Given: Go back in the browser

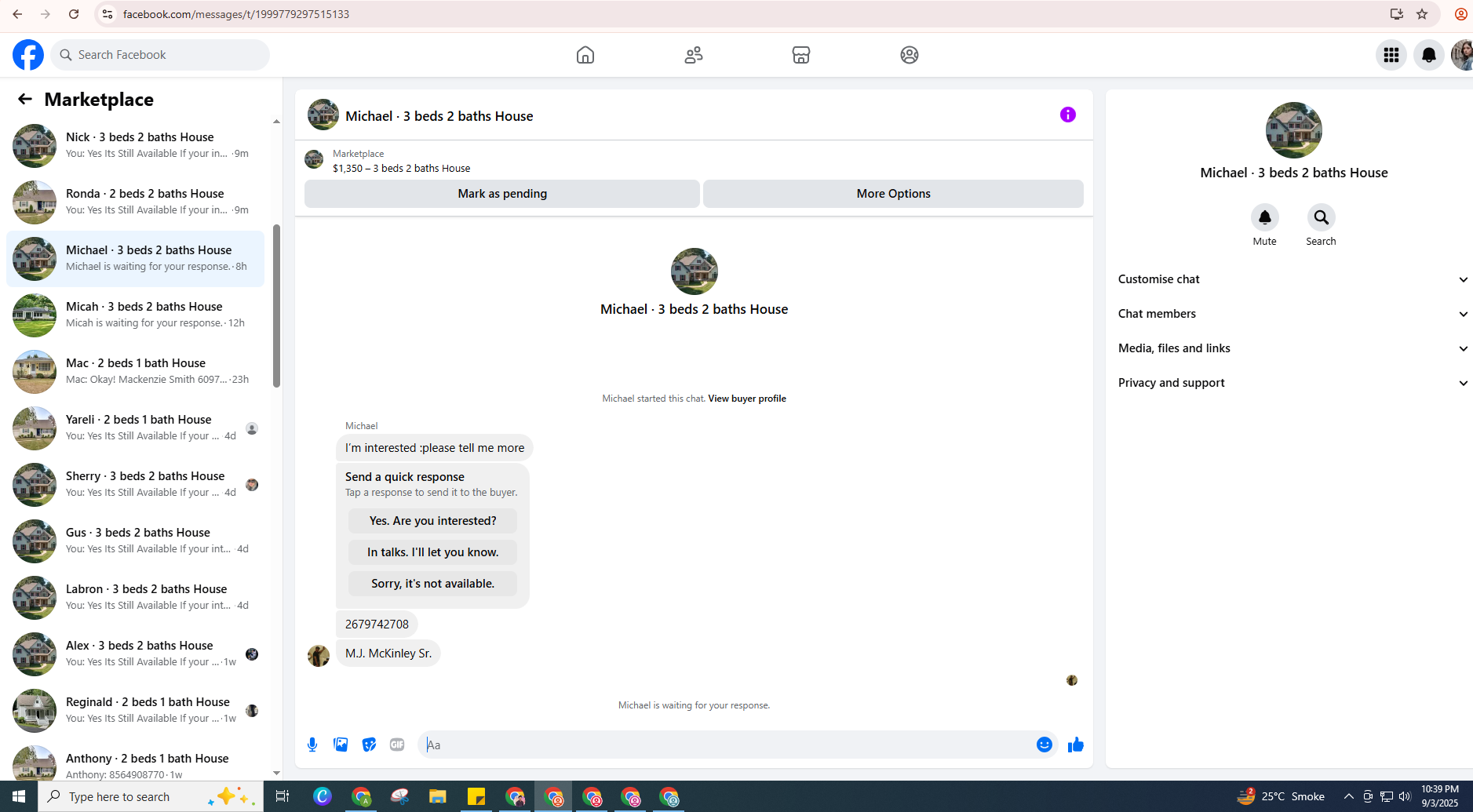Looking at the screenshot, I should click(x=17, y=14).
